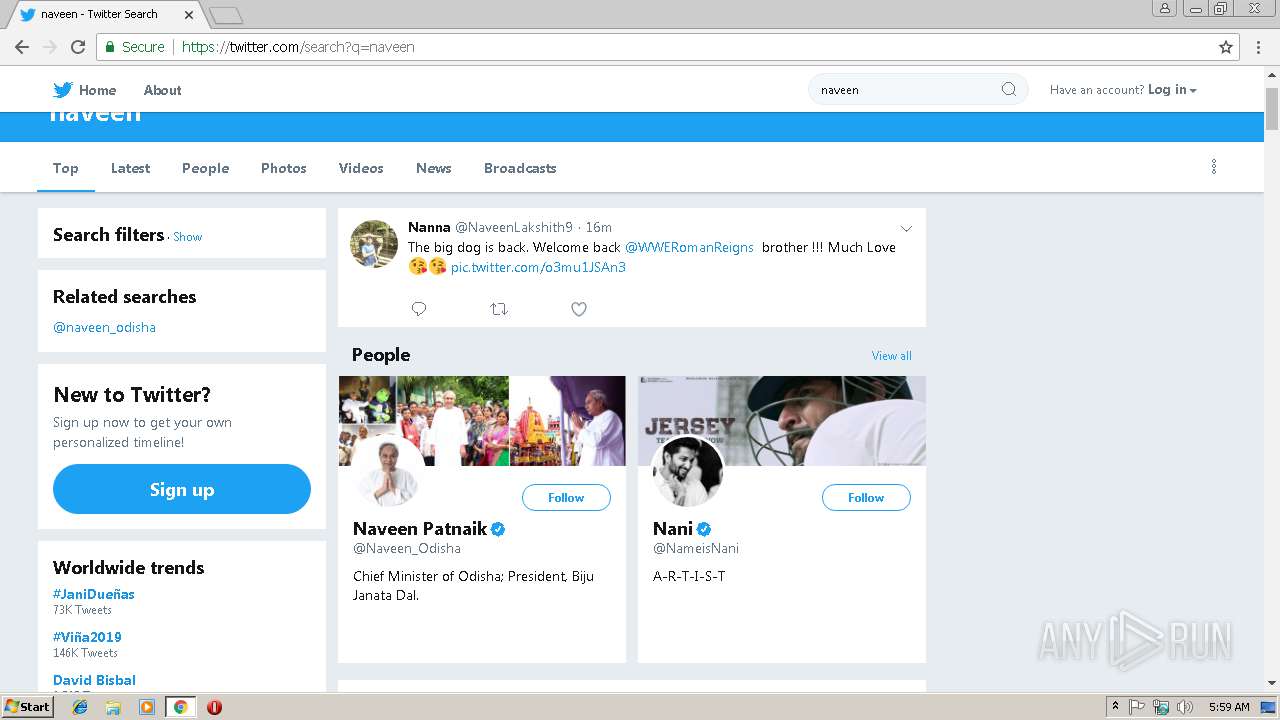The image size is (1280, 720).
Task: Open a new browser tab
Action: 226,15
